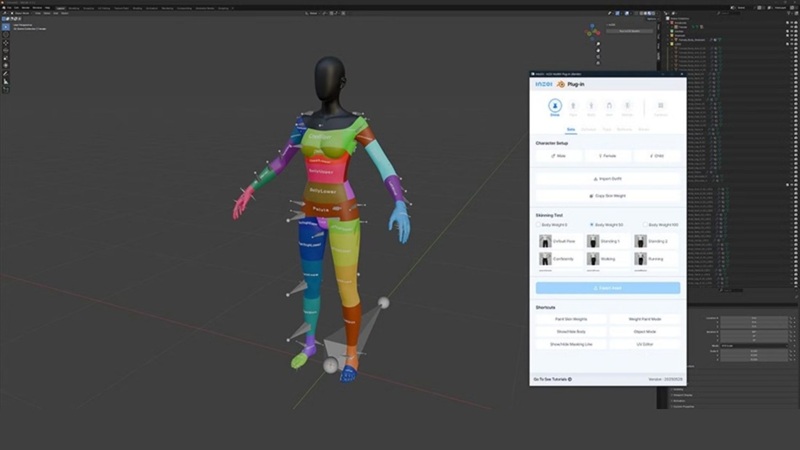This screenshot has width=800, height=450.
Task: Choose the 3D Cursor tool
Action: click(6, 35)
